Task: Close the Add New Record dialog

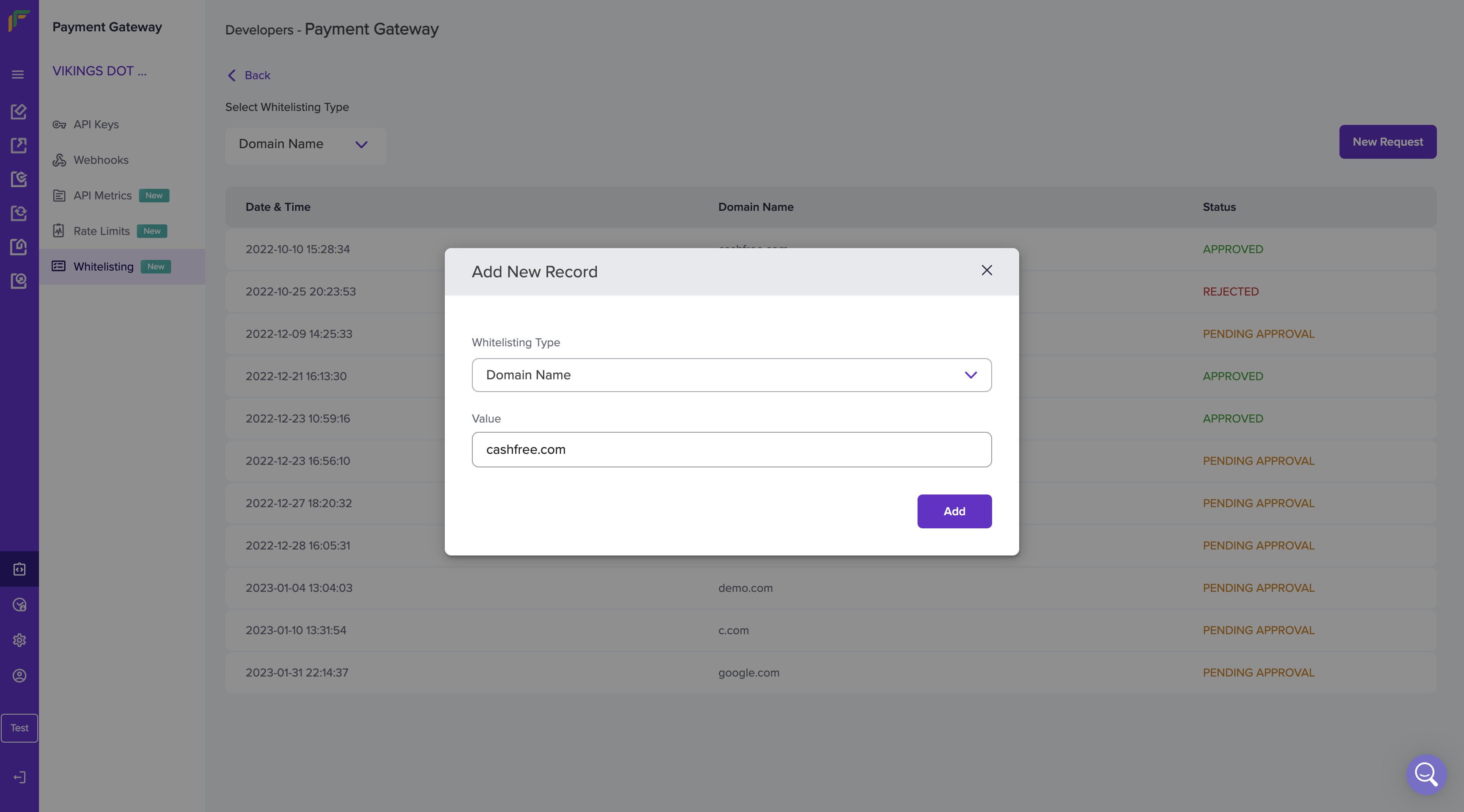Action: 987,270
